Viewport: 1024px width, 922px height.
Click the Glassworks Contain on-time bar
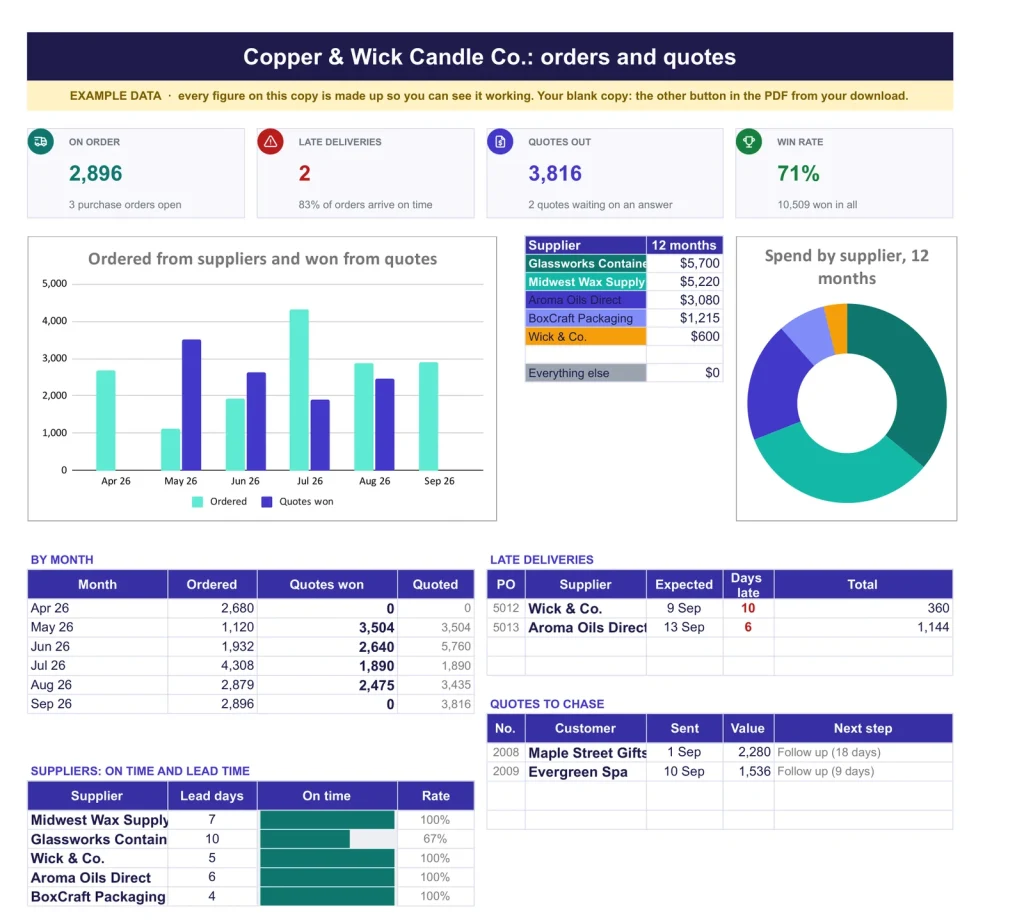305,838
